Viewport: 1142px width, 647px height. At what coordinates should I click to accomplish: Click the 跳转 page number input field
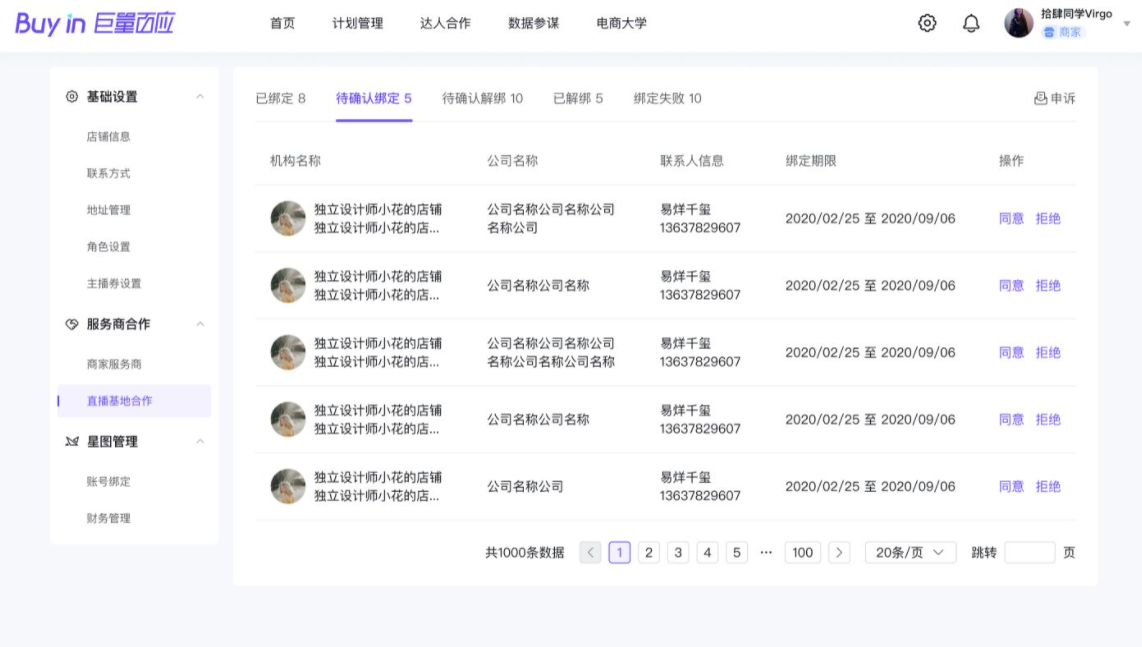click(1029, 553)
